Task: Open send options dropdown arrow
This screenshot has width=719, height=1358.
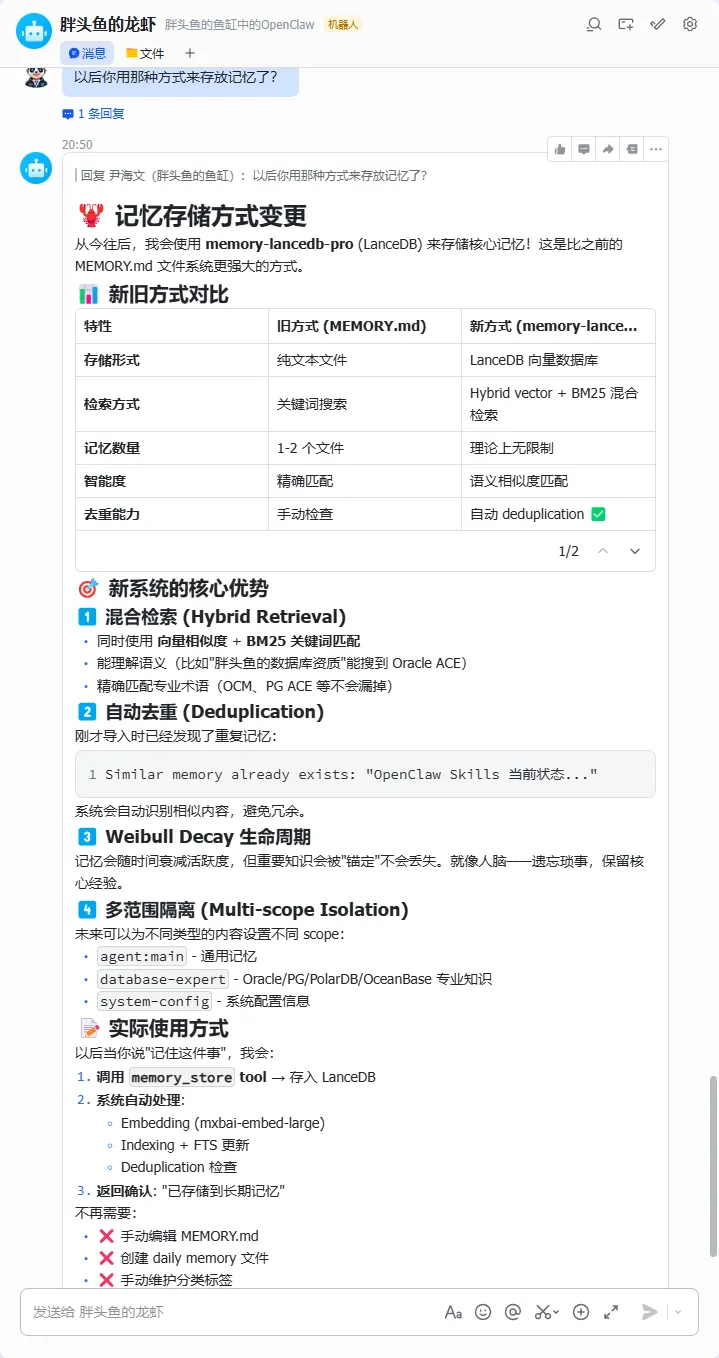Action: 678,1312
